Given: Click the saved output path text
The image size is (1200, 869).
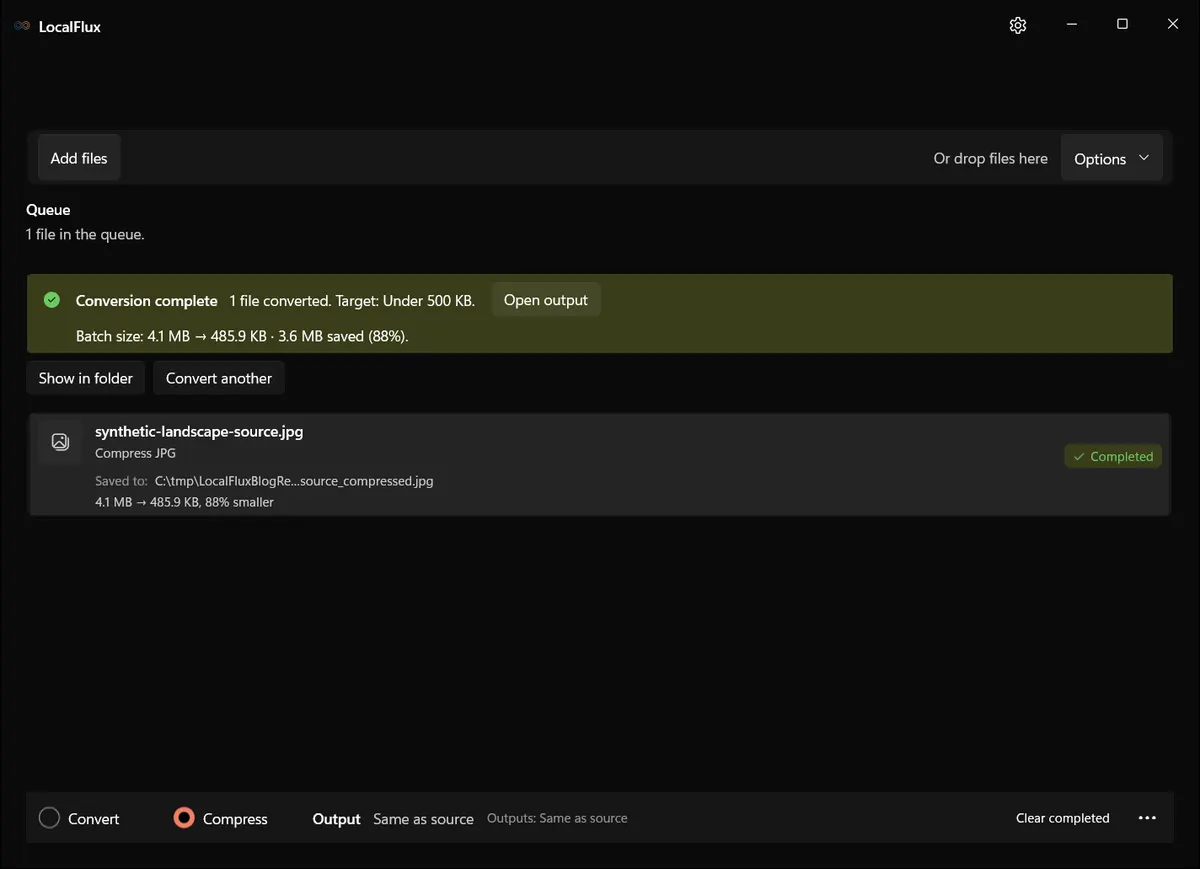Looking at the screenshot, I should (x=294, y=481).
